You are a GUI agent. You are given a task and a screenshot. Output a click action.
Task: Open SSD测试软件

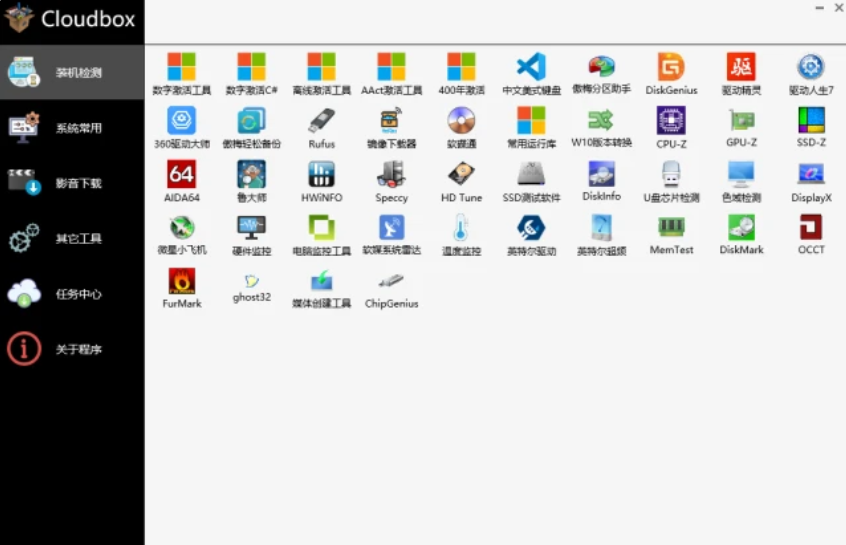[531, 182]
